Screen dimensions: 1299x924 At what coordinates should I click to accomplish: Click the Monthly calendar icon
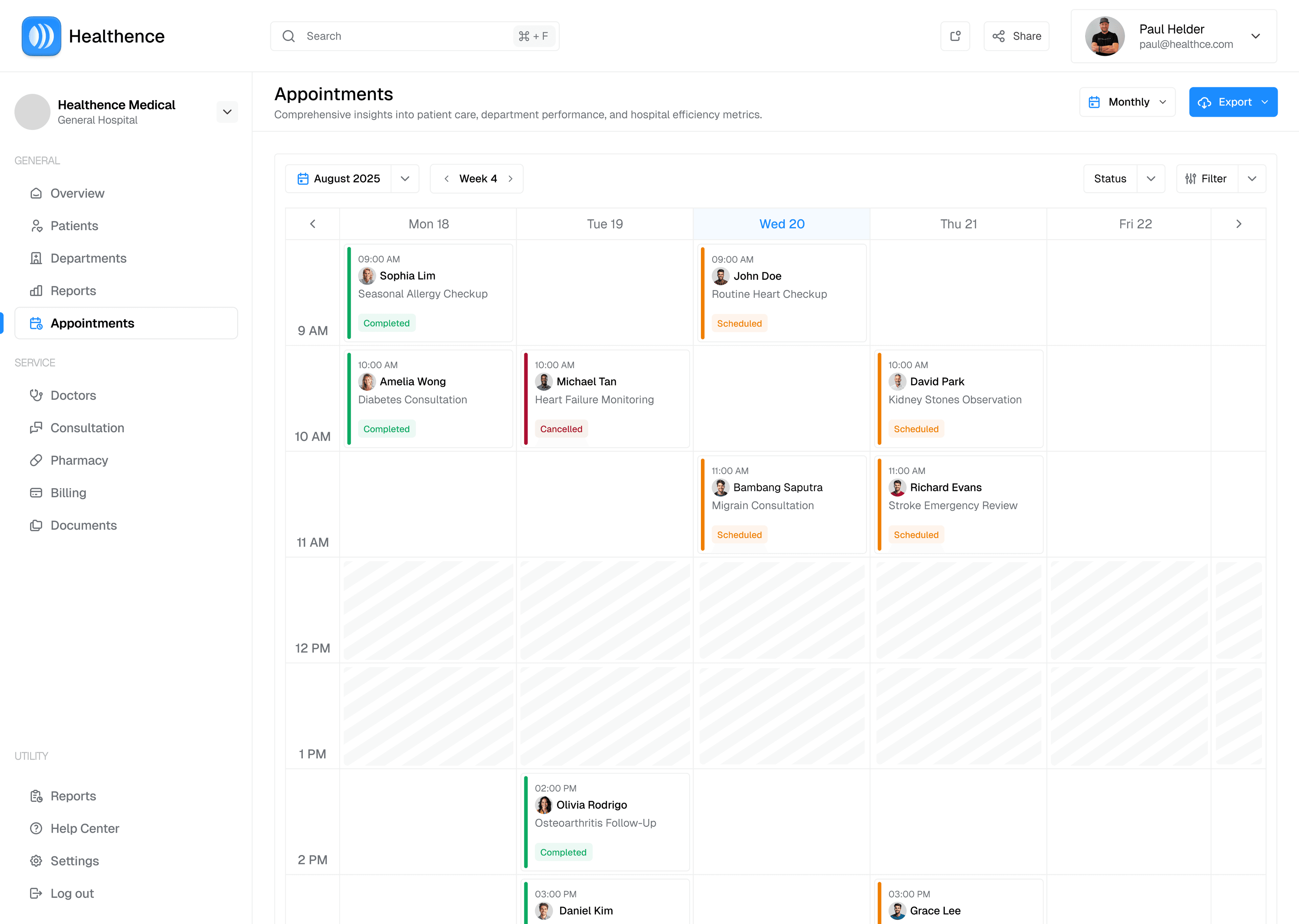(x=1094, y=103)
